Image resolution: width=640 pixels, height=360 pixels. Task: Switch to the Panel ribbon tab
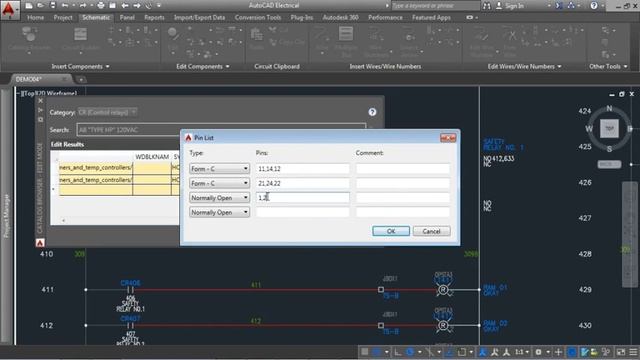tap(127, 18)
